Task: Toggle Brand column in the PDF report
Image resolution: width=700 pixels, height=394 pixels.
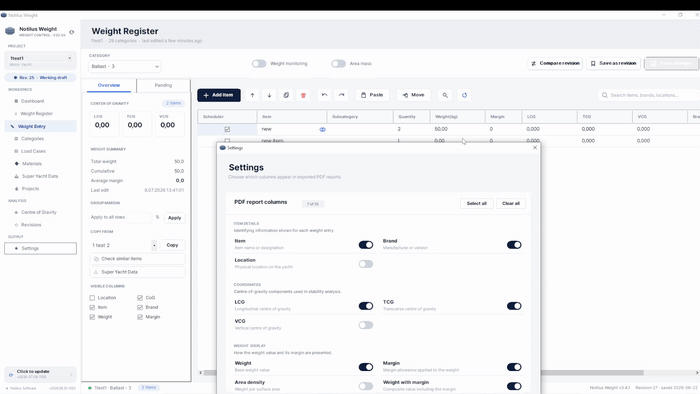Action: tap(514, 245)
